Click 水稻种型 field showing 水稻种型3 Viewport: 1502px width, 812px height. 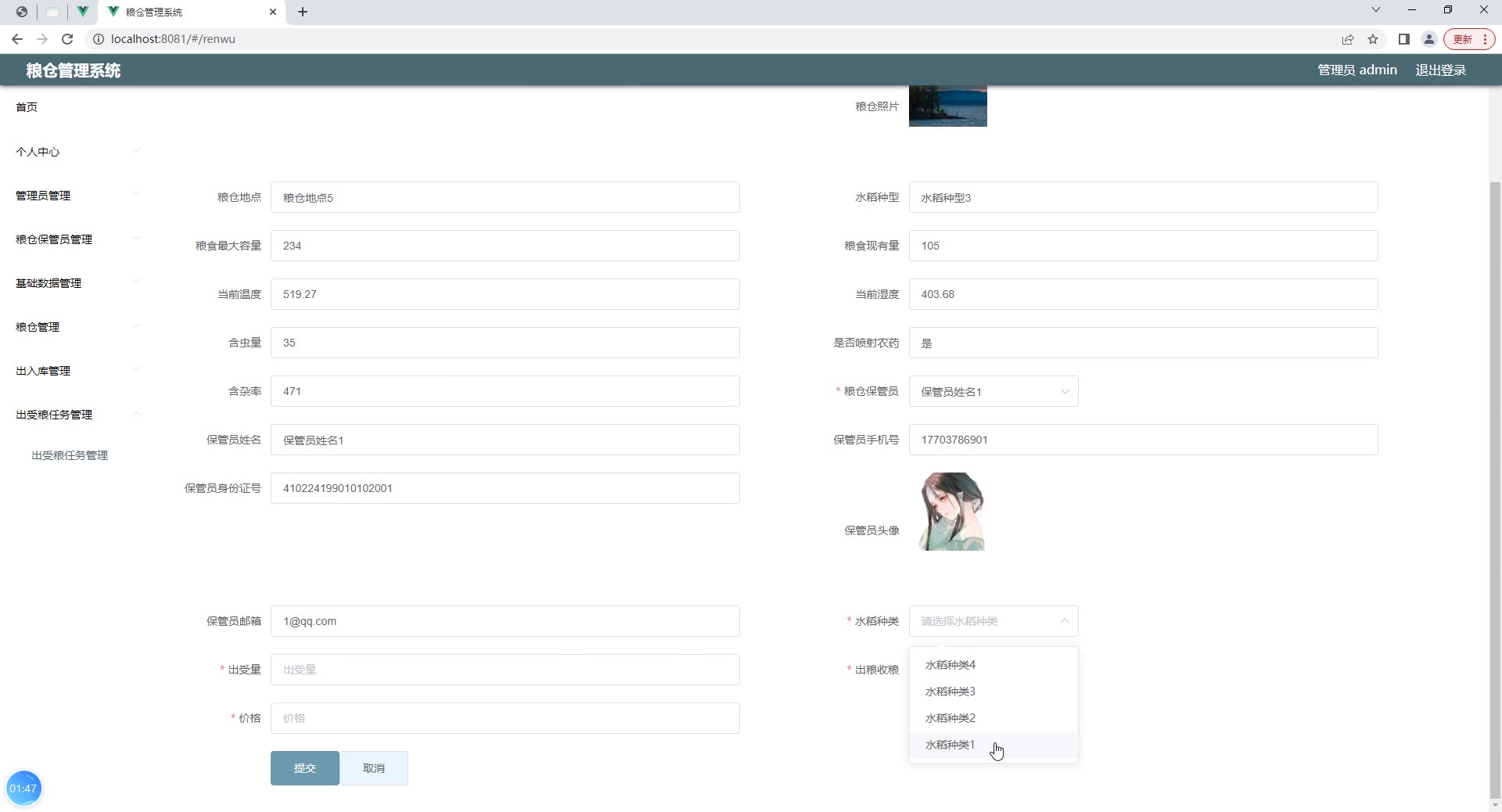pyautogui.click(x=1144, y=197)
